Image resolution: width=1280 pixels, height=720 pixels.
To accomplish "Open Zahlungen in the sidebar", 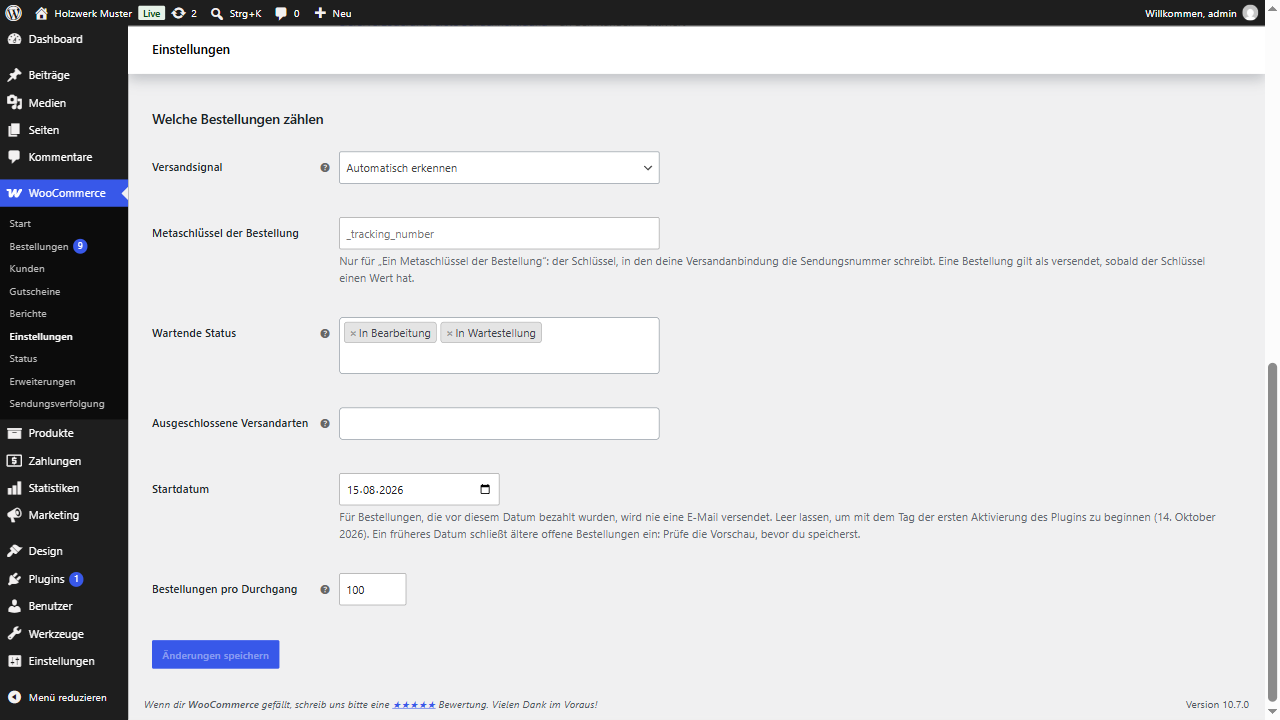I will pos(64,461).
